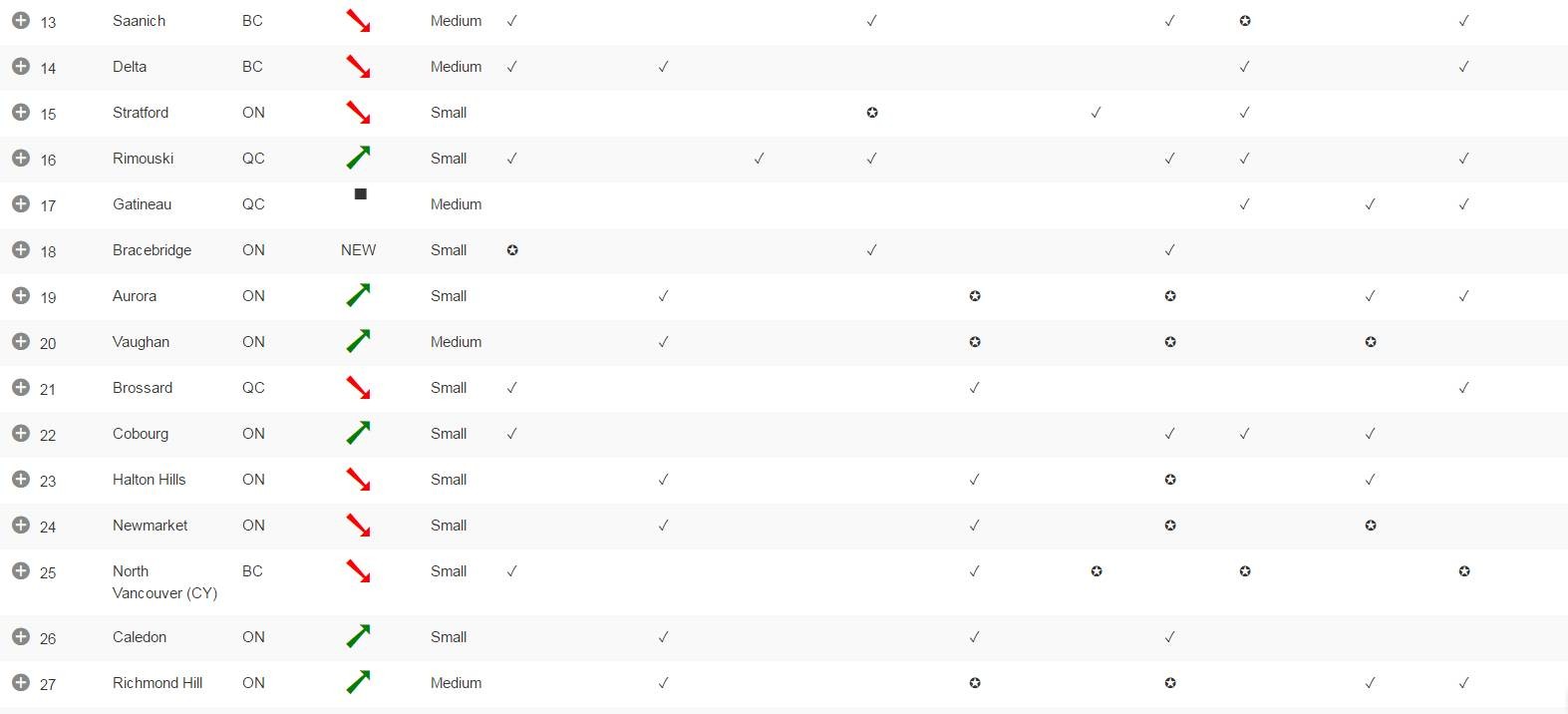Click the Aurora city name
1568x714 pixels.
[135, 296]
